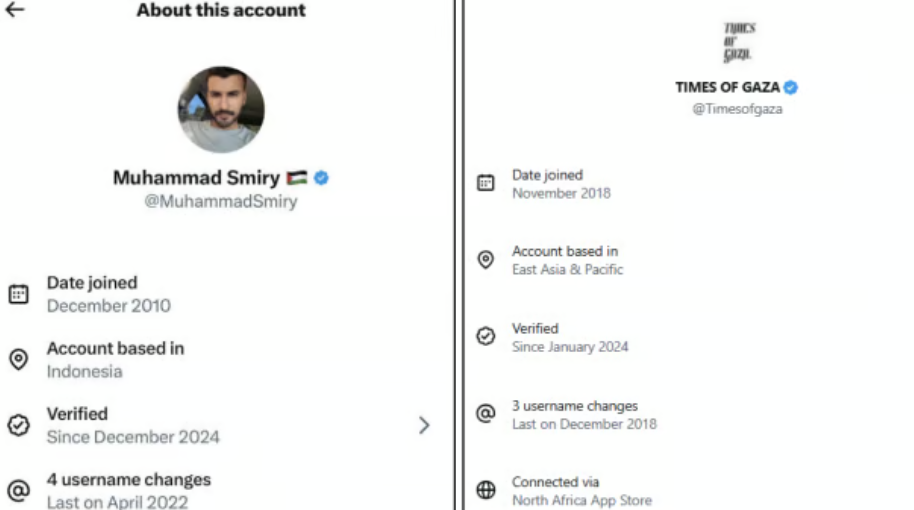This screenshot has width=914, height=510.
Task: Click globe icon beside Connected via
Action: (x=486, y=490)
